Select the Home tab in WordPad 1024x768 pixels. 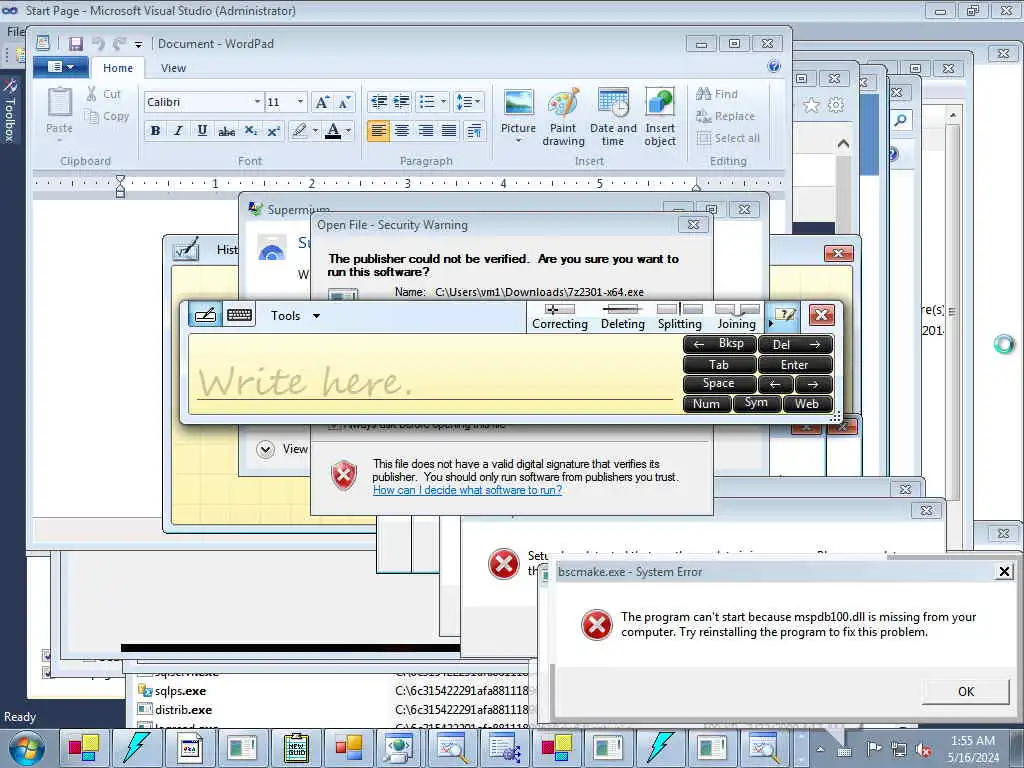pos(118,68)
